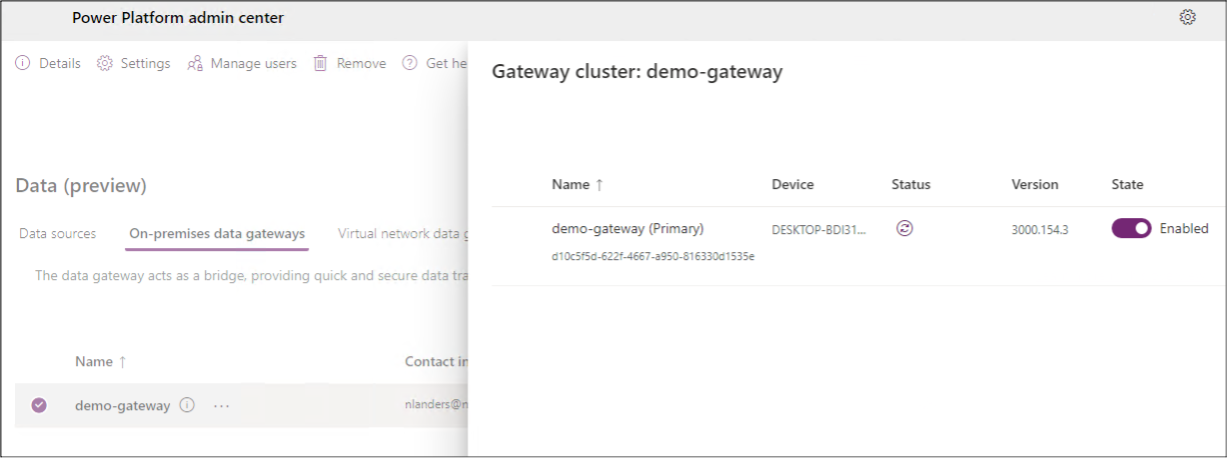Open the settings gear in the header
Image resolution: width=1228 pixels, height=458 pixels.
1188,17
